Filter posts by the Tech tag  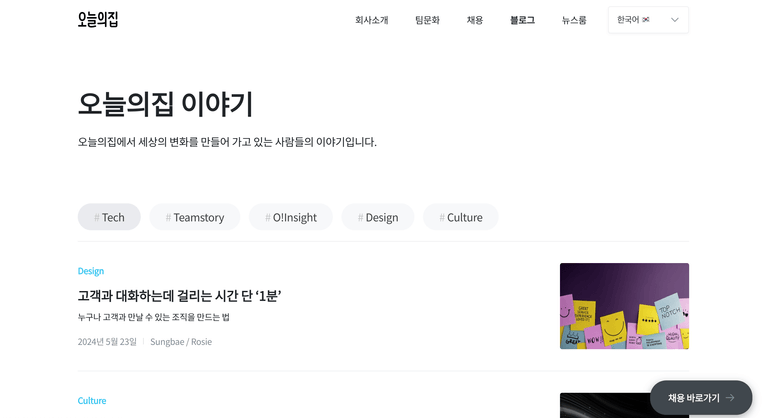tap(109, 217)
